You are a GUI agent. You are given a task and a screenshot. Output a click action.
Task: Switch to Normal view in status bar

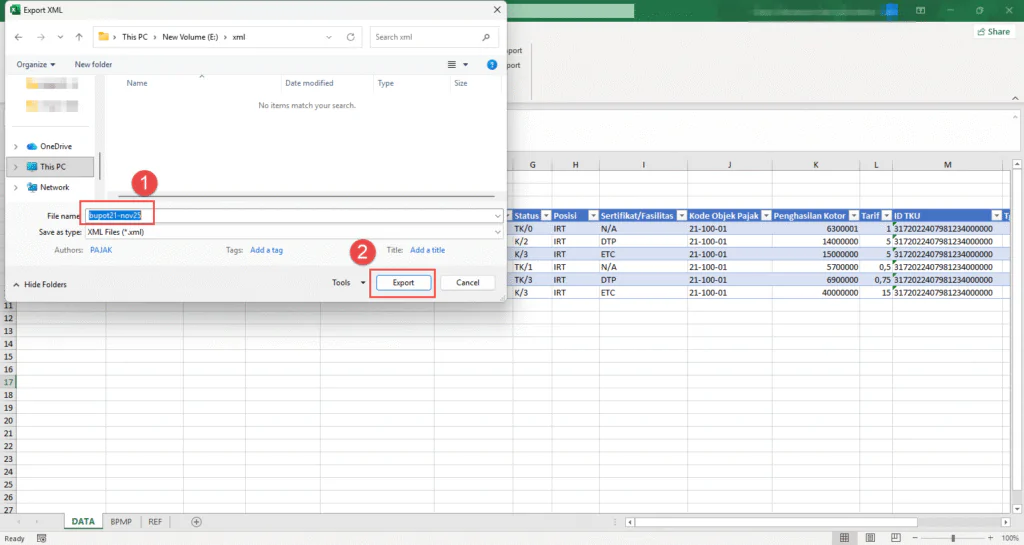(844, 538)
